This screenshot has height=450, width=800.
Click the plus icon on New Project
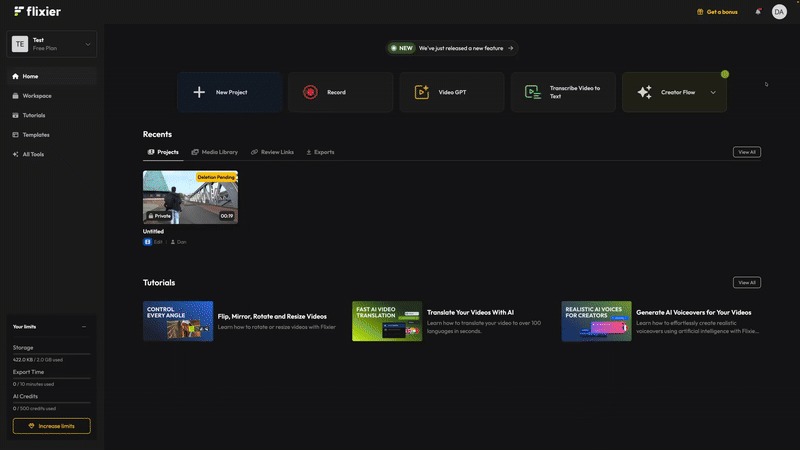[x=199, y=92]
